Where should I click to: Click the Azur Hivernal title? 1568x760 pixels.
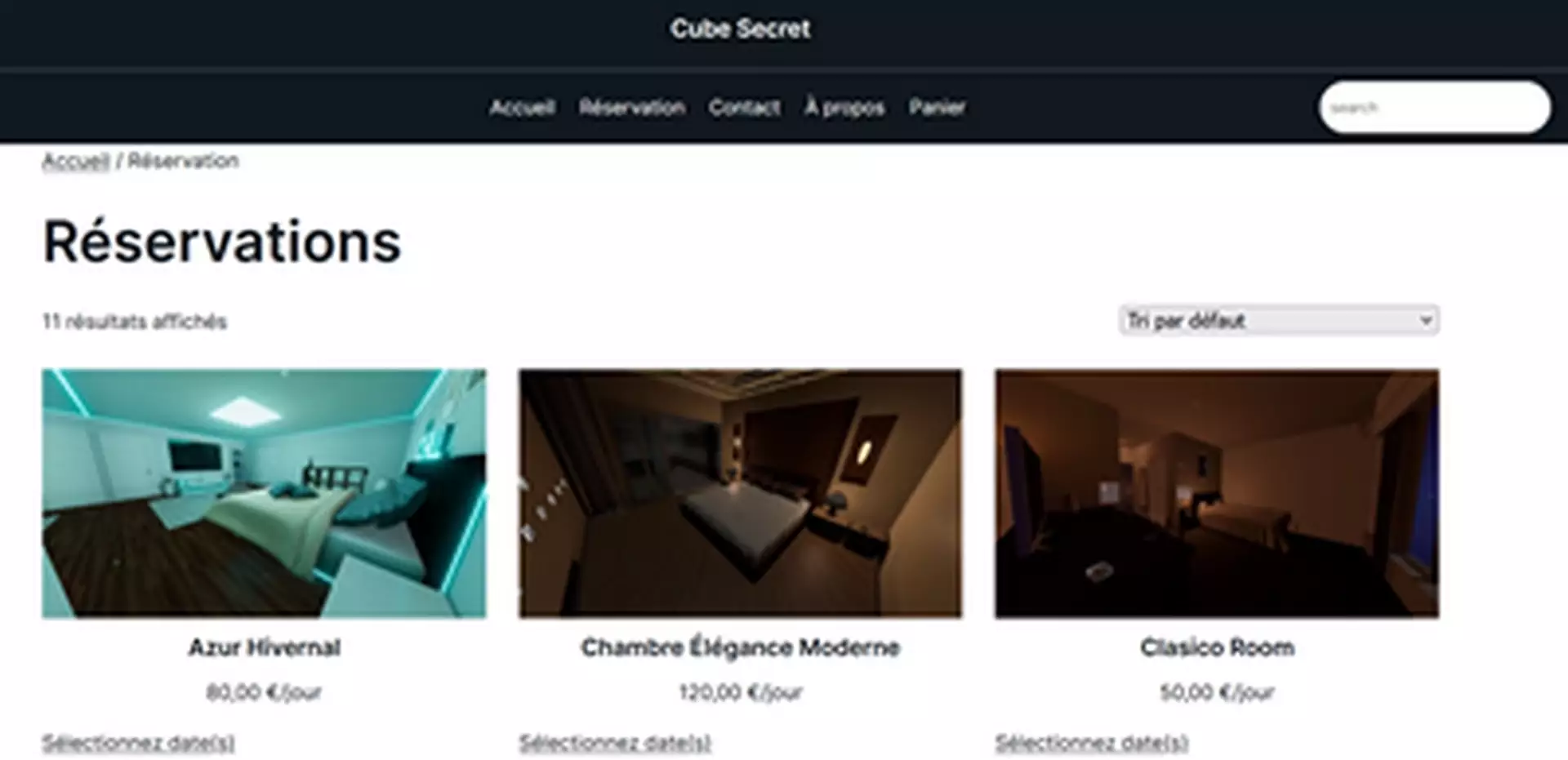[x=264, y=647]
